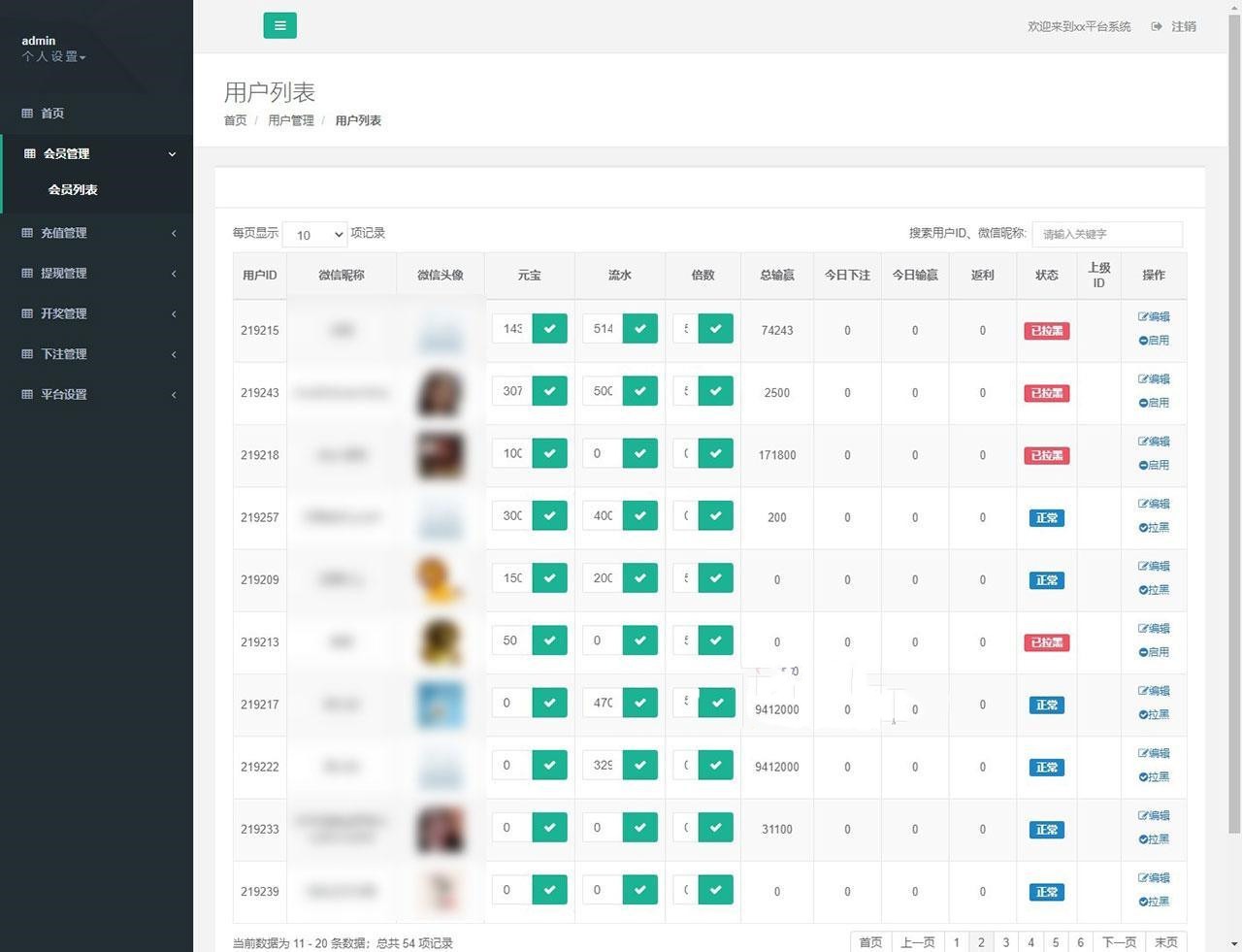Screen dimensions: 1242x952
Task: Expand the 充值管理 sidebar menu
Action: pyautogui.click(x=97, y=233)
